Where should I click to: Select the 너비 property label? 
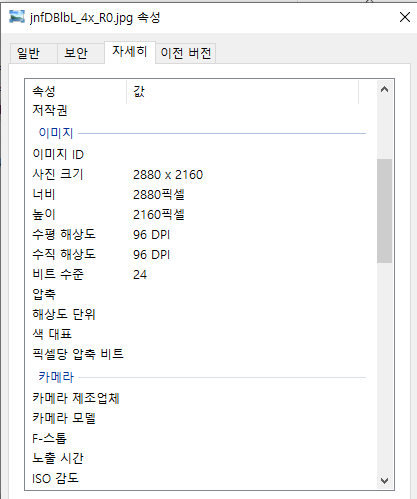coord(44,194)
